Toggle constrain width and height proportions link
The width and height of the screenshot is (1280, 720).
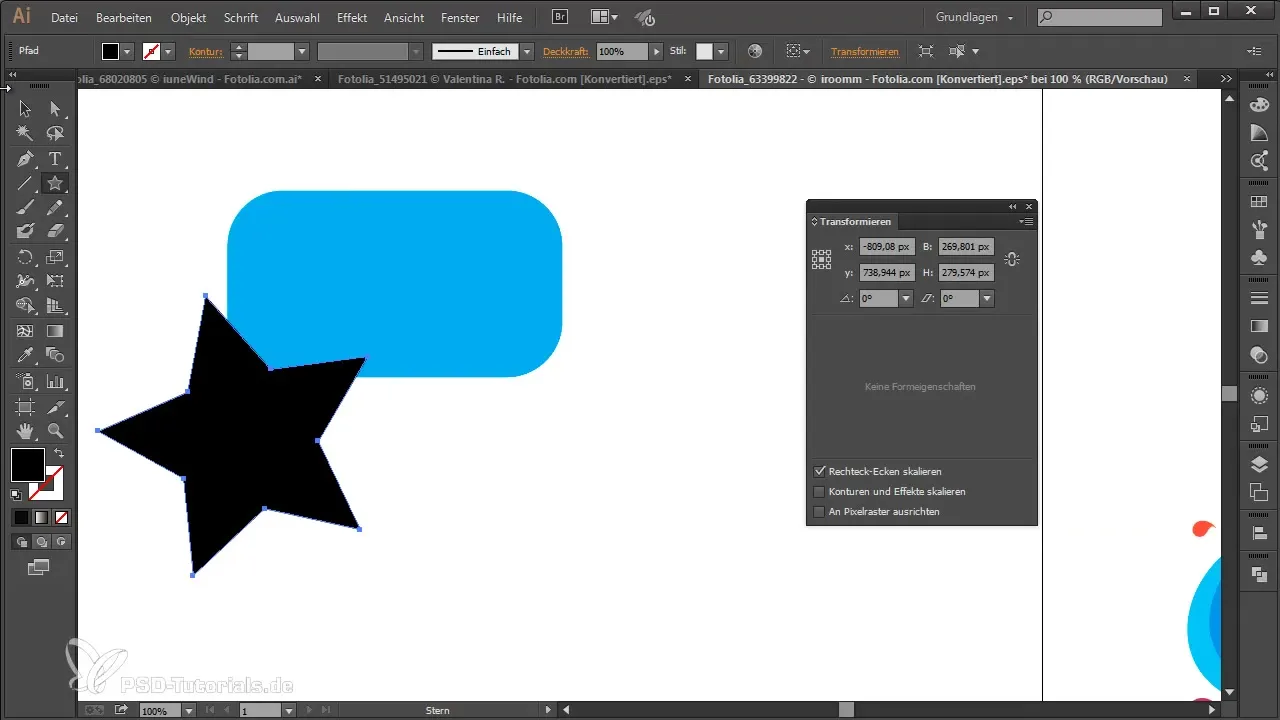(1011, 259)
